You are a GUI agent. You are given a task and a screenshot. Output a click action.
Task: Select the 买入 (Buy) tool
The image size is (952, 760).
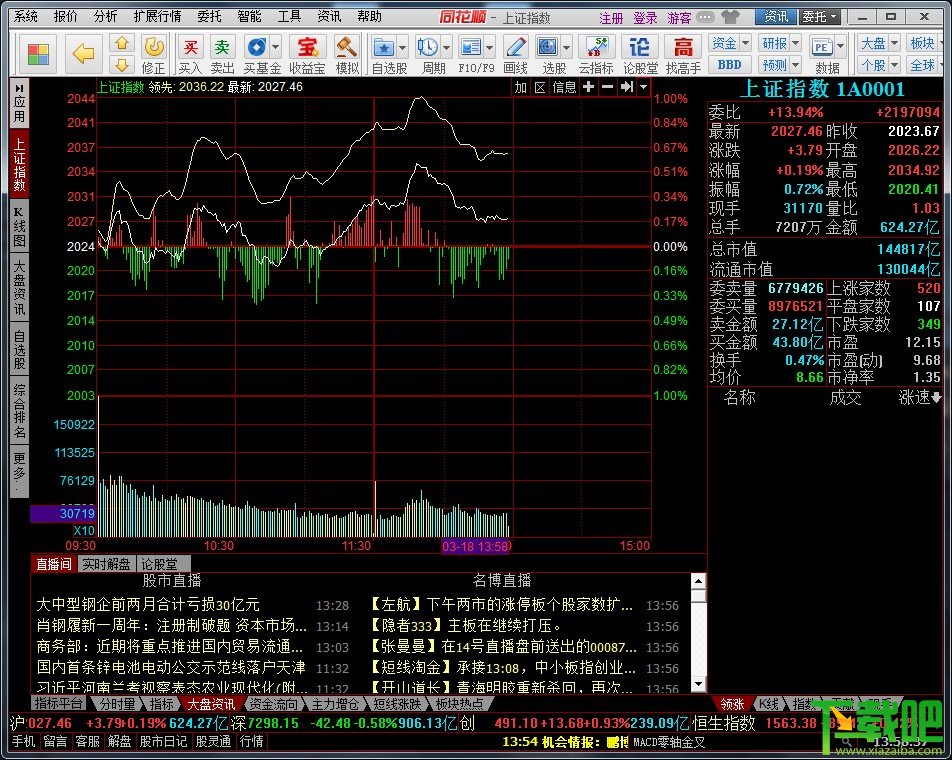point(193,48)
